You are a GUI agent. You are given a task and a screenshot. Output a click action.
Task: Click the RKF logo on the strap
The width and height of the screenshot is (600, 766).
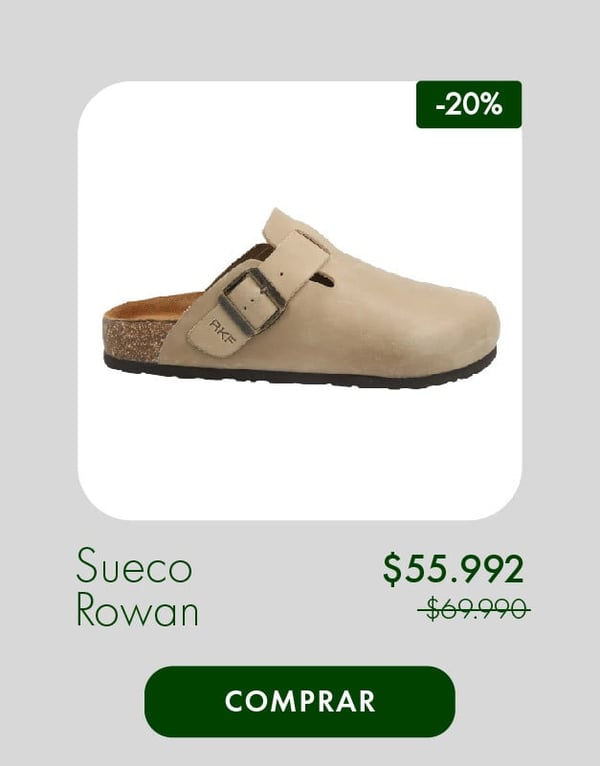coord(223,332)
